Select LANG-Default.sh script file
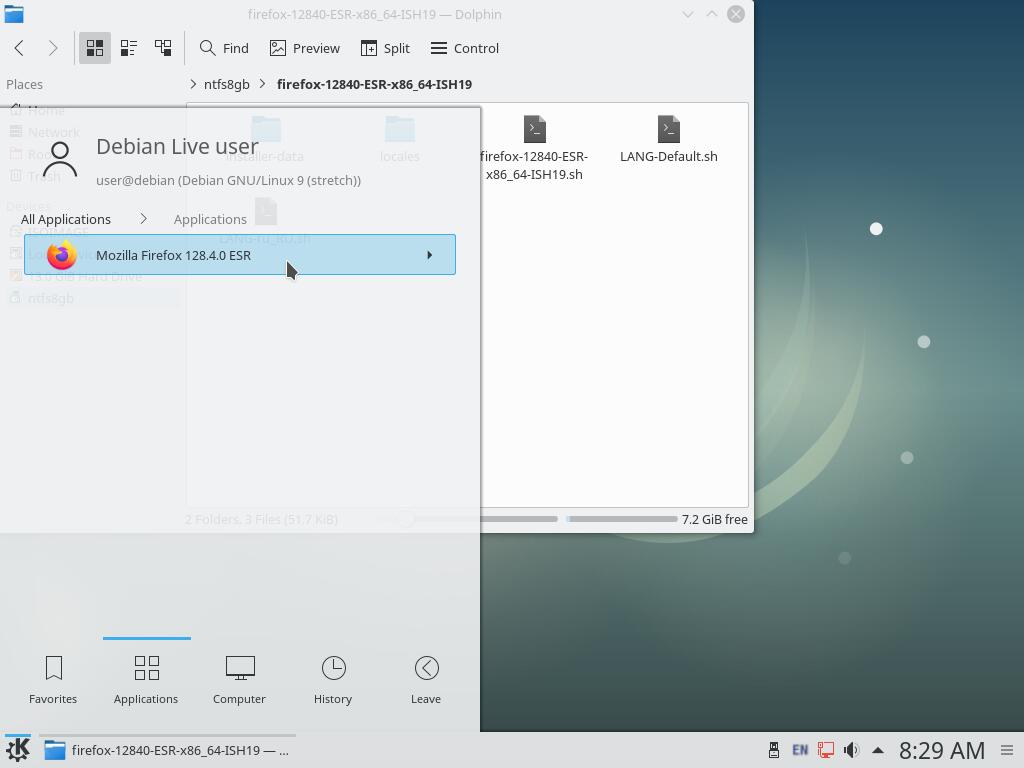Image resolution: width=1024 pixels, height=768 pixels. click(x=669, y=139)
